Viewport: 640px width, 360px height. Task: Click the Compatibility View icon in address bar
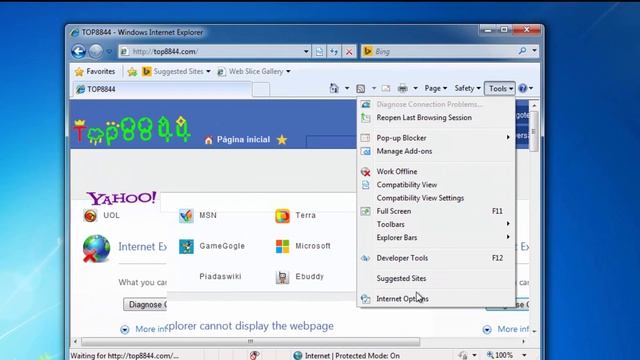click(x=319, y=51)
